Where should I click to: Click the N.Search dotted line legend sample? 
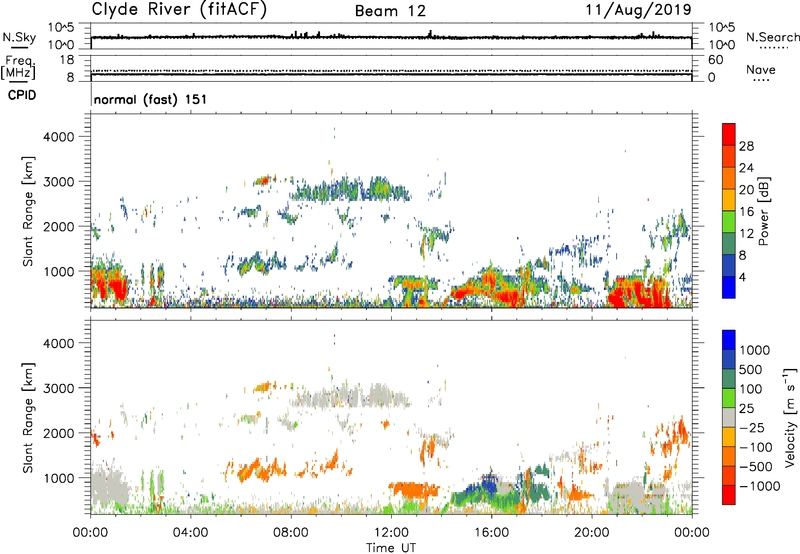click(x=774, y=48)
